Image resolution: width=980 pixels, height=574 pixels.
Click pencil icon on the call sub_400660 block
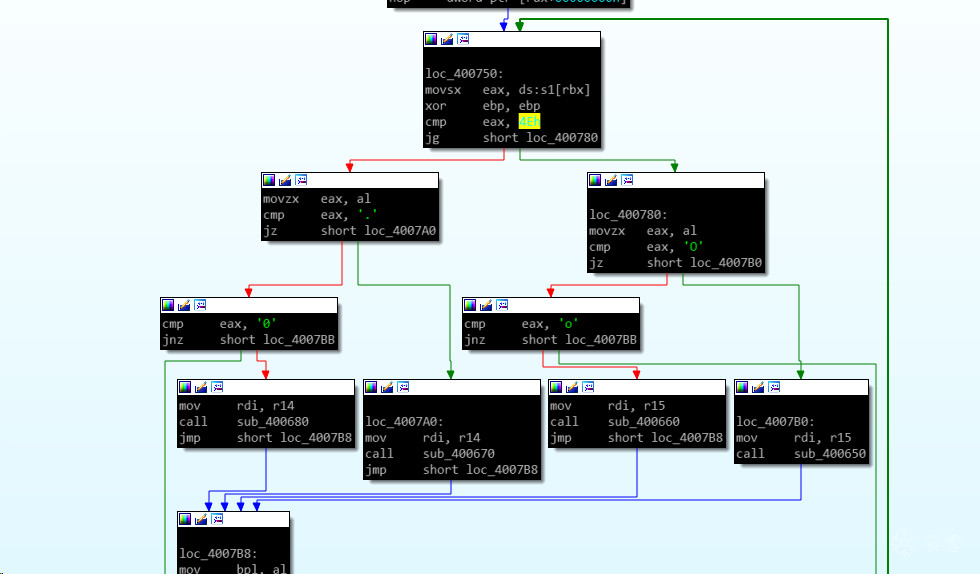[572, 387]
